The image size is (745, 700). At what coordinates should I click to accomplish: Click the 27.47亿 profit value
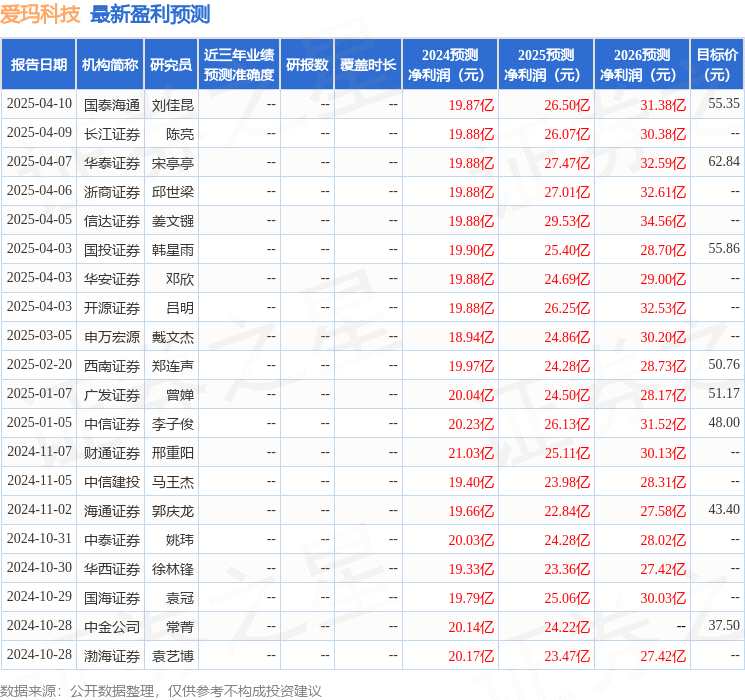567,163
